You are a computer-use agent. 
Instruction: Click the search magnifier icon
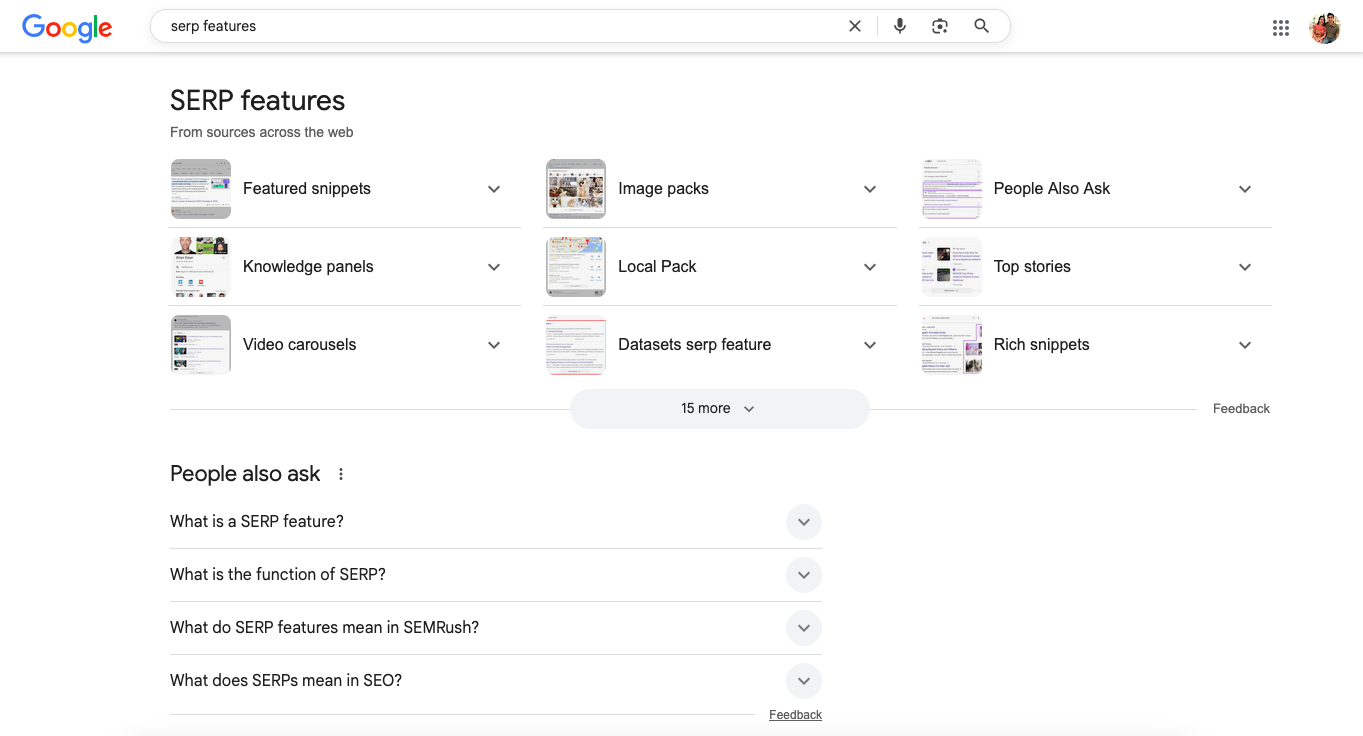(981, 26)
